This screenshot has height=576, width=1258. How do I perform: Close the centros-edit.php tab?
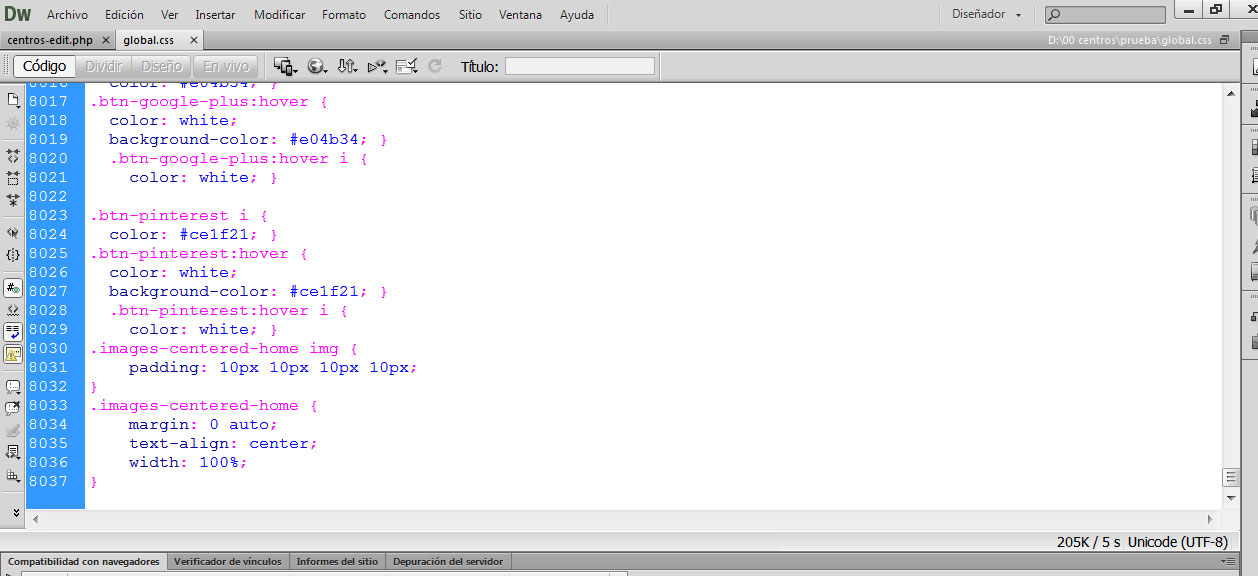[106, 41]
